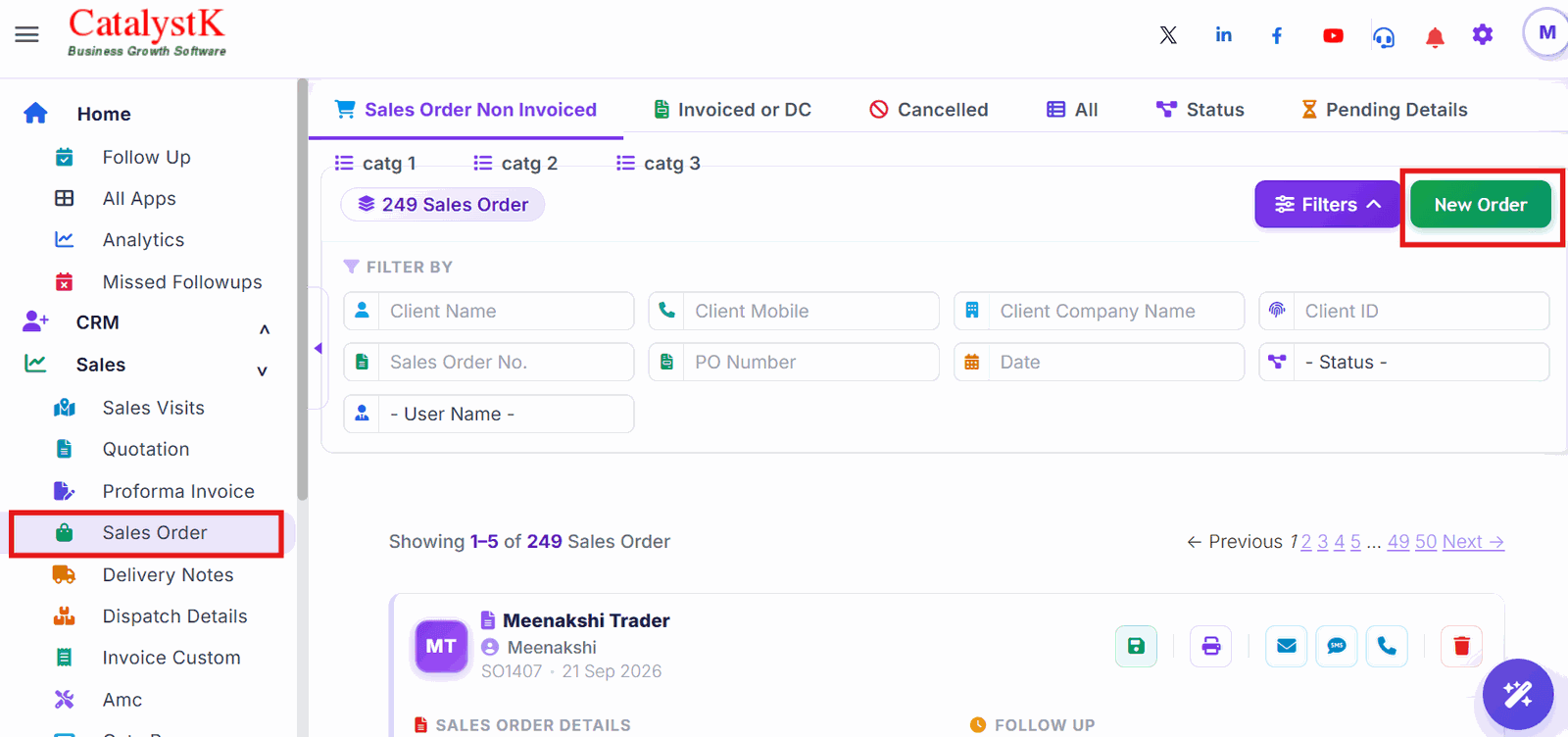Open the Status filter dropdown
1568x737 pixels.
pyautogui.click(x=1404, y=362)
